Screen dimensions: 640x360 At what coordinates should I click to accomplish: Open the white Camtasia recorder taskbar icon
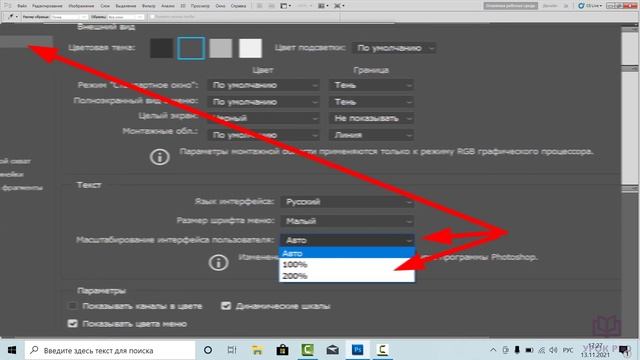click(x=382, y=350)
